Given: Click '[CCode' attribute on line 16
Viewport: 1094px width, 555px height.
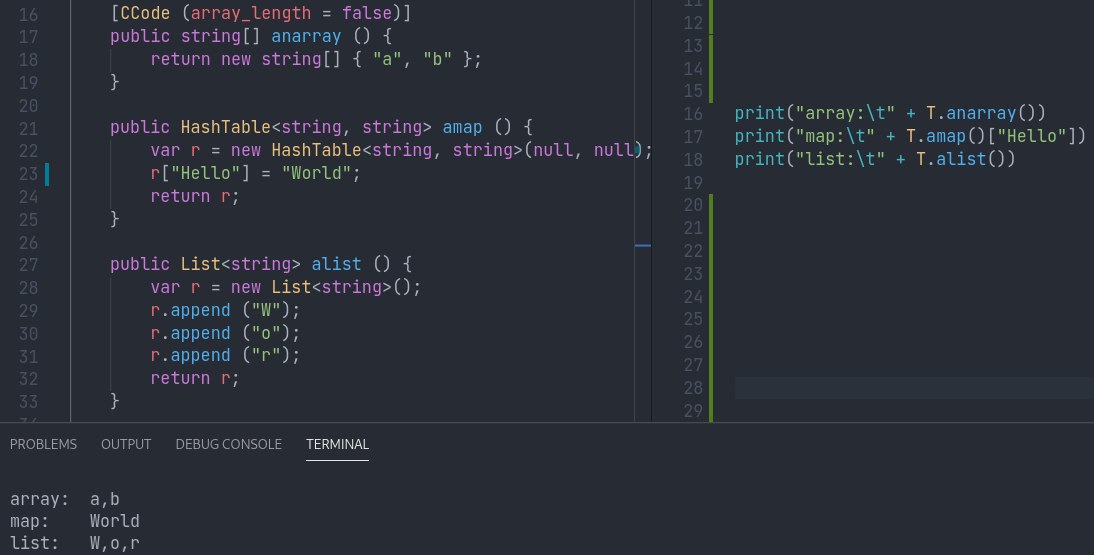Looking at the screenshot, I should tap(140, 13).
